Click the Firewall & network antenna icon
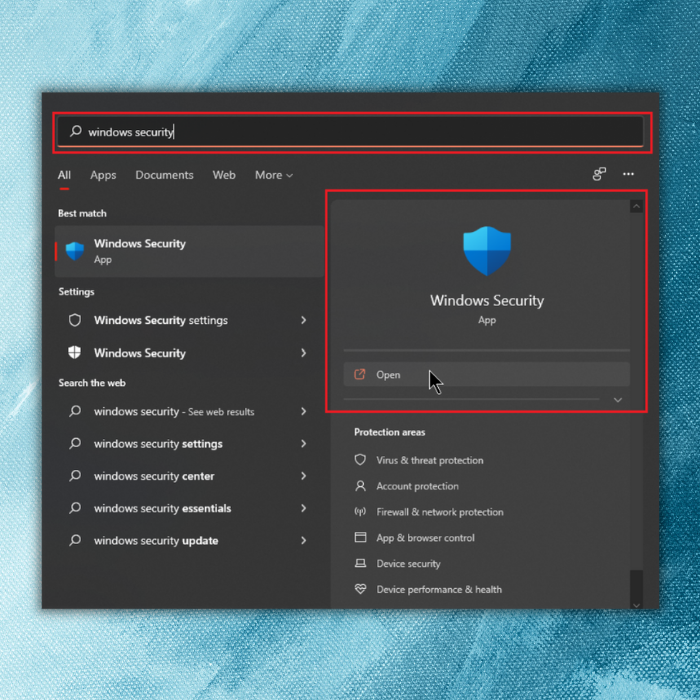The image size is (700, 700). tap(360, 512)
